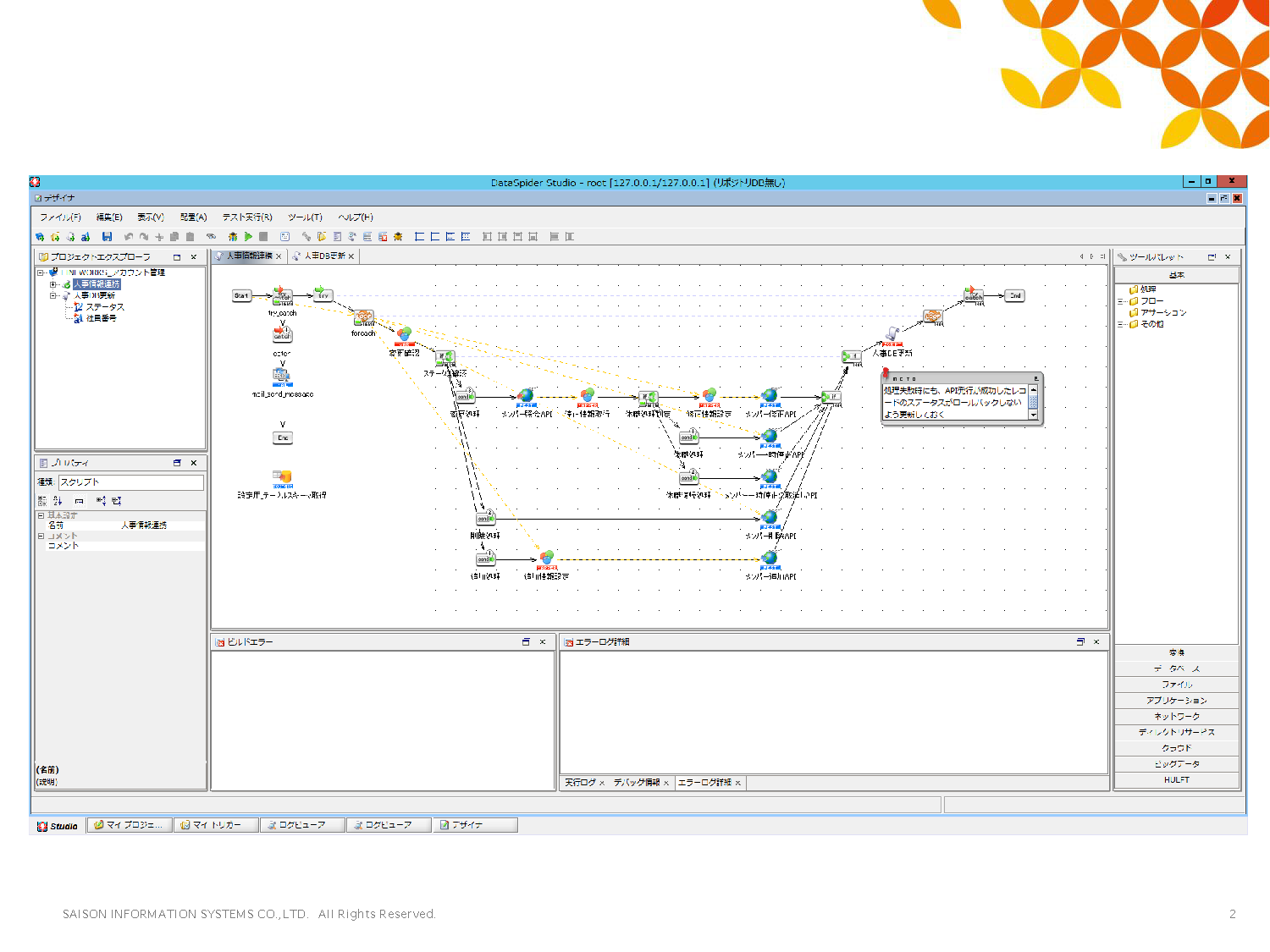This screenshot has height=952, width=1270.
Task: Create a new project using the first toolbar icon
Action: pyautogui.click(x=40, y=236)
